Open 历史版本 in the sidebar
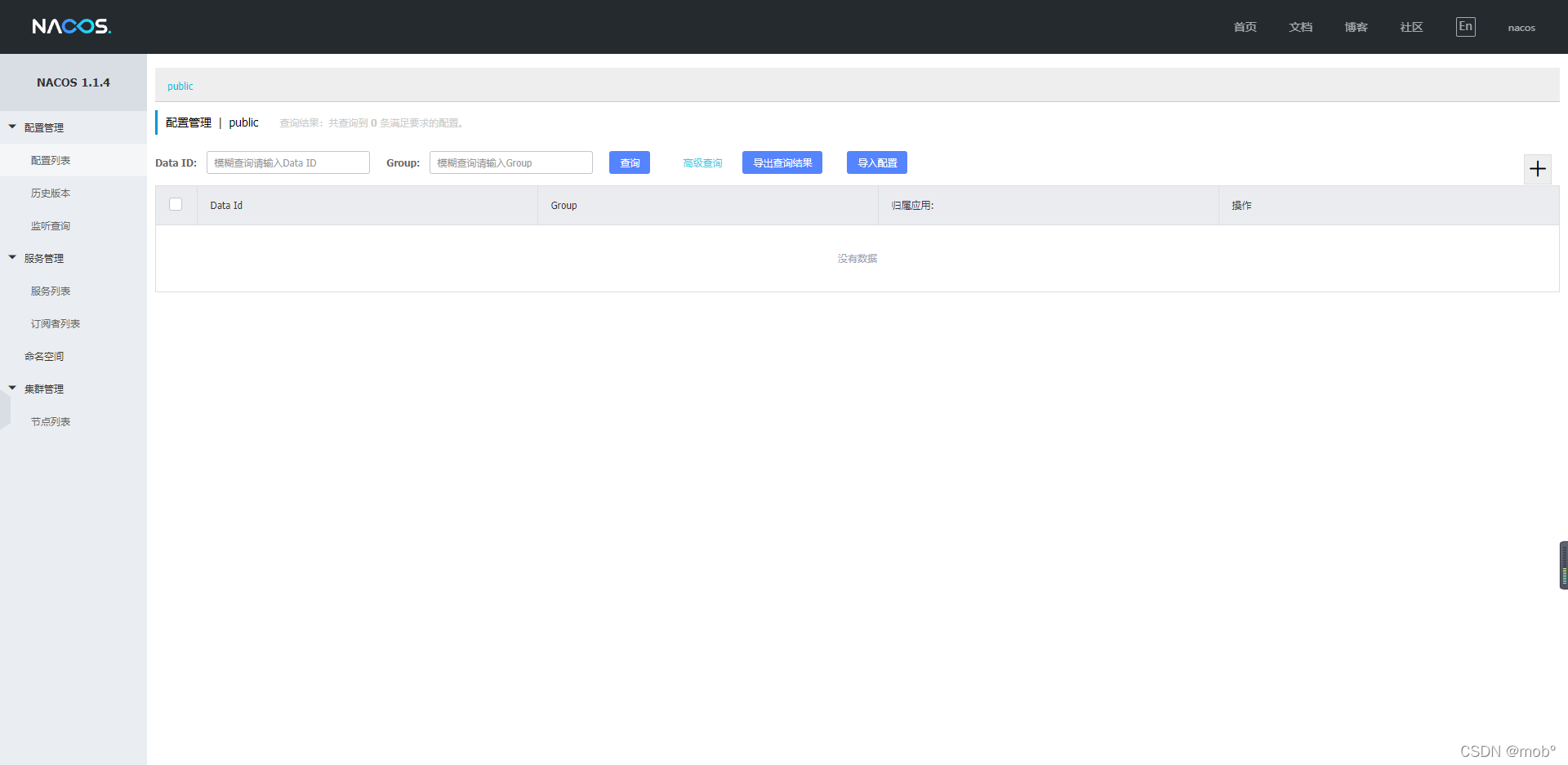This screenshot has width=1568, height=765. 51,193
